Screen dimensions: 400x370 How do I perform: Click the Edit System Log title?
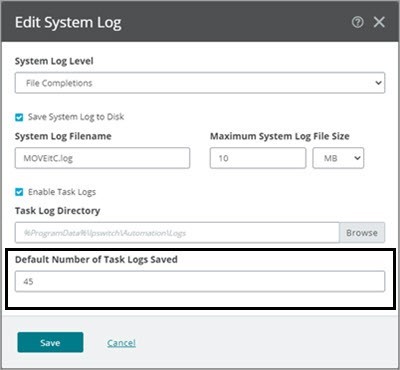(x=68, y=23)
